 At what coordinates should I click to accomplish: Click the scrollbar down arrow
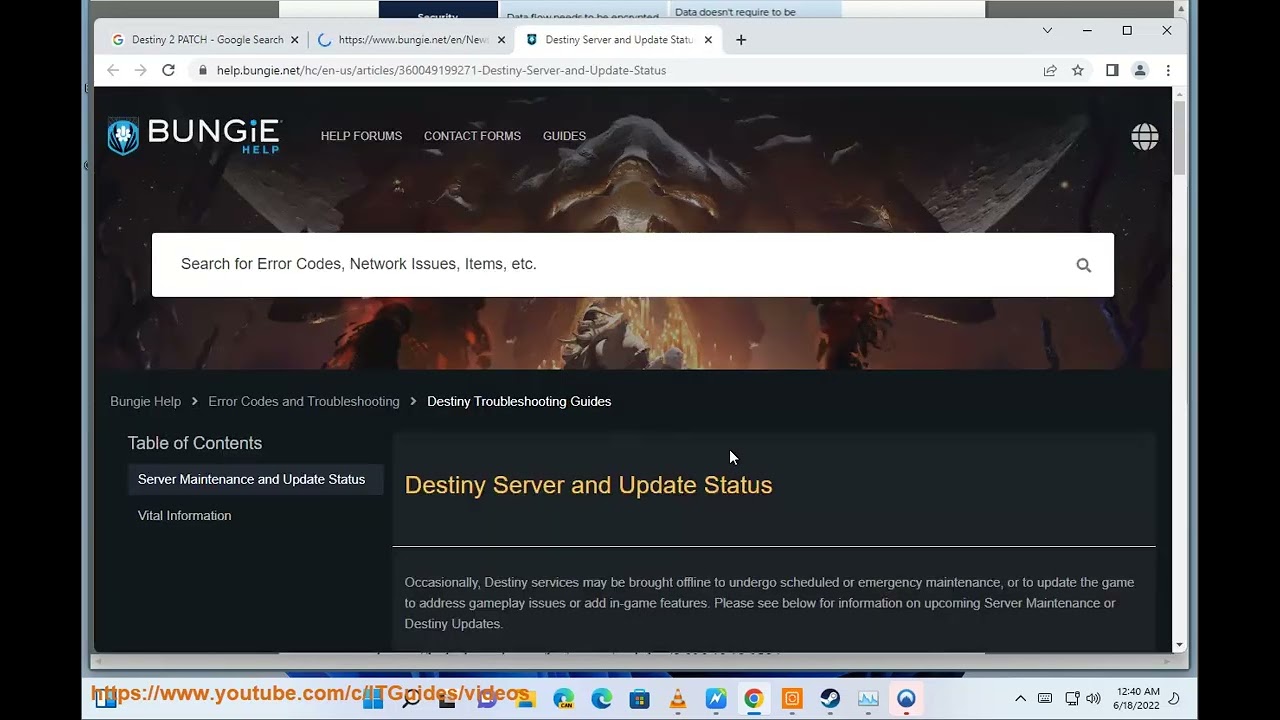[1179, 646]
